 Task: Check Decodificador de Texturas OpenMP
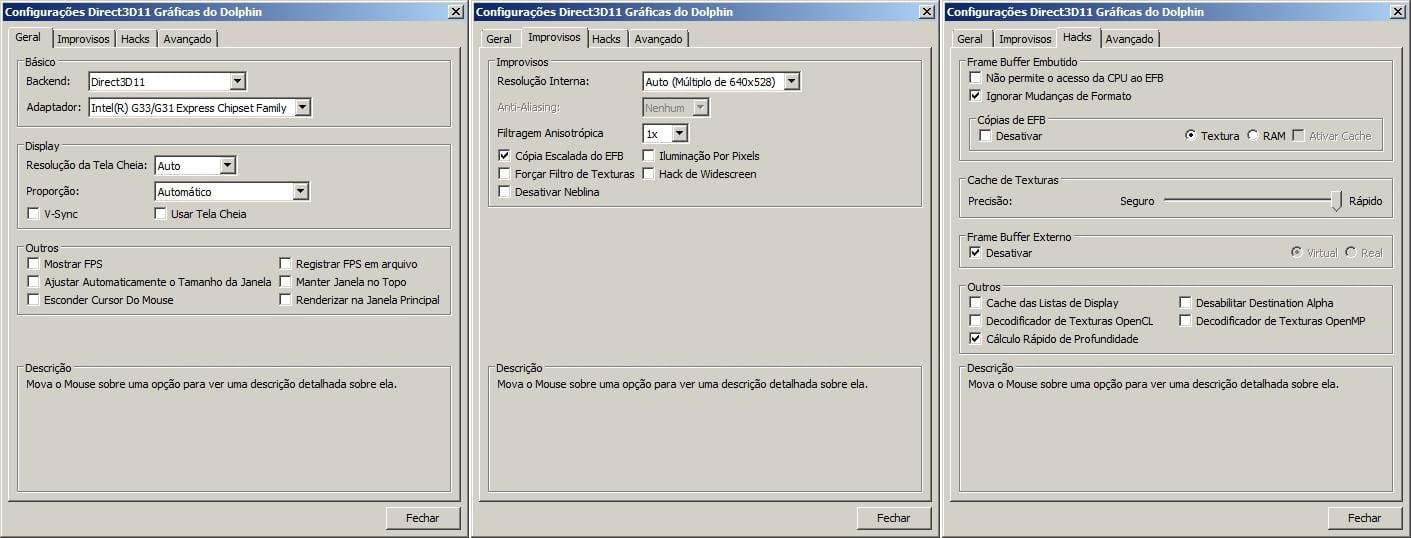[x=1186, y=321]
